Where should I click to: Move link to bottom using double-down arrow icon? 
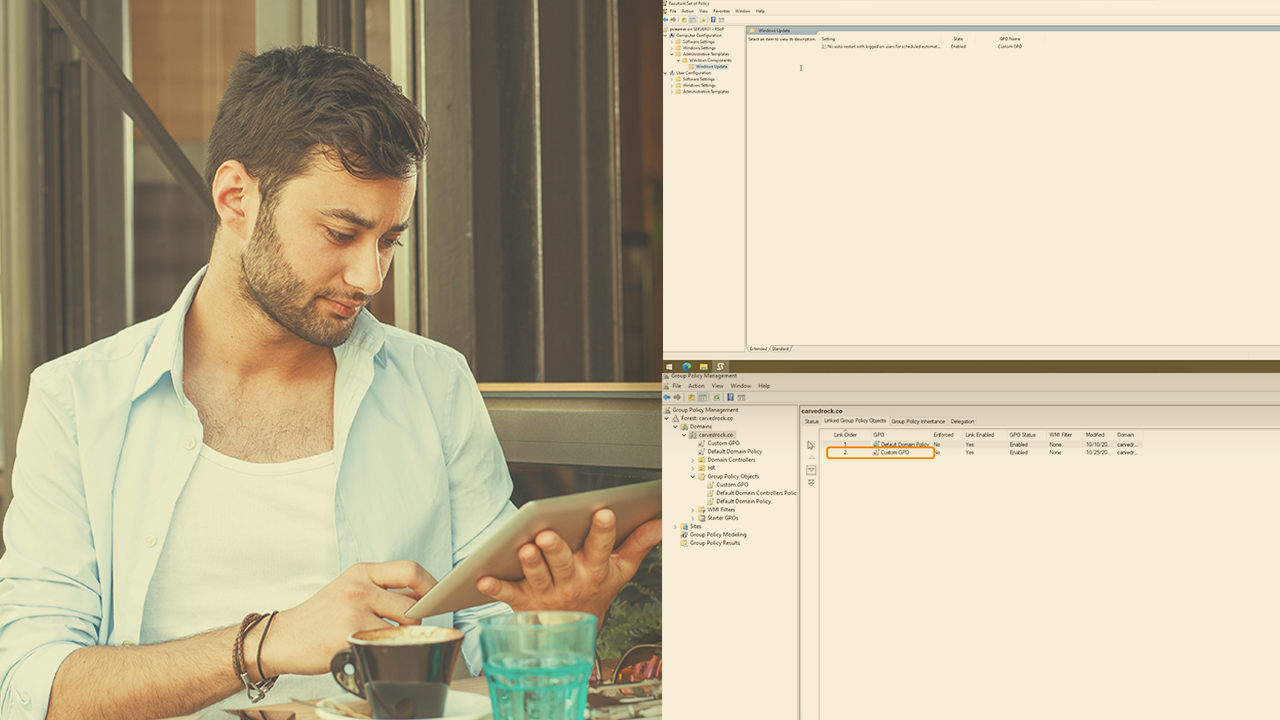(811, 483)
